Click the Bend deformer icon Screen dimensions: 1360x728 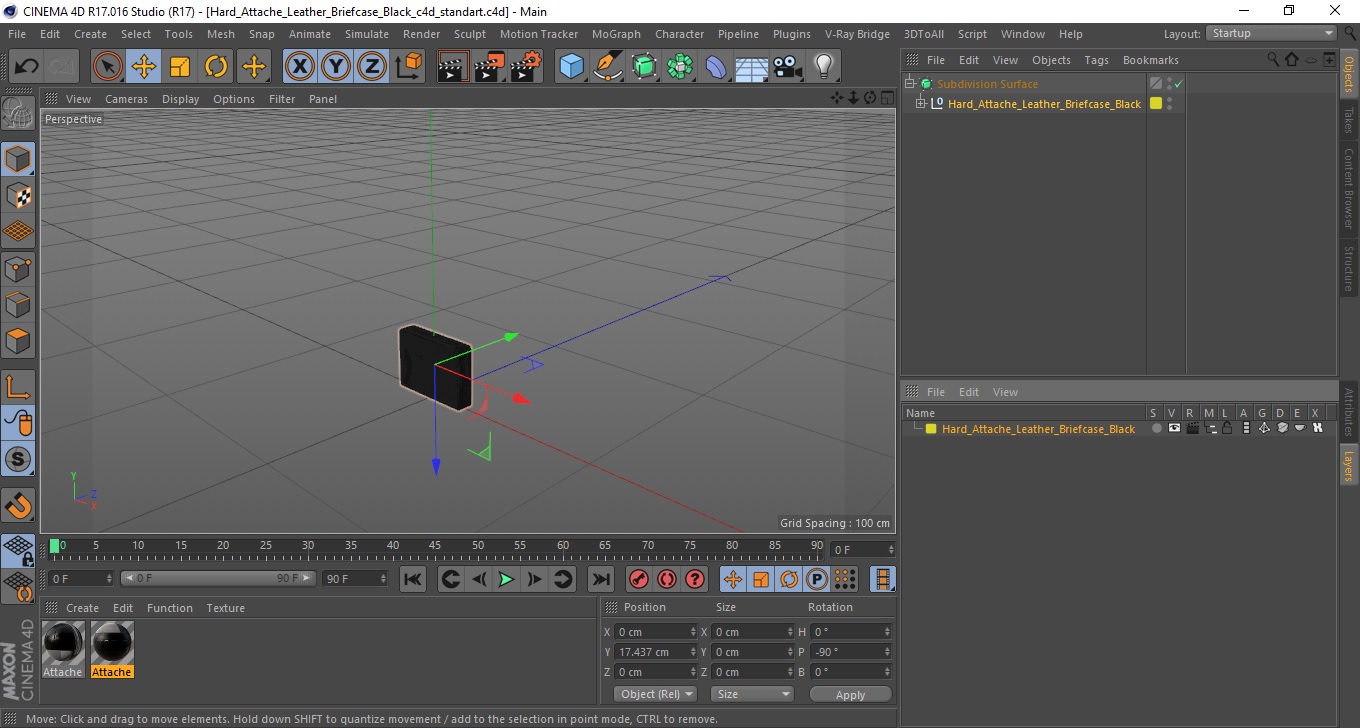[716, 67]
